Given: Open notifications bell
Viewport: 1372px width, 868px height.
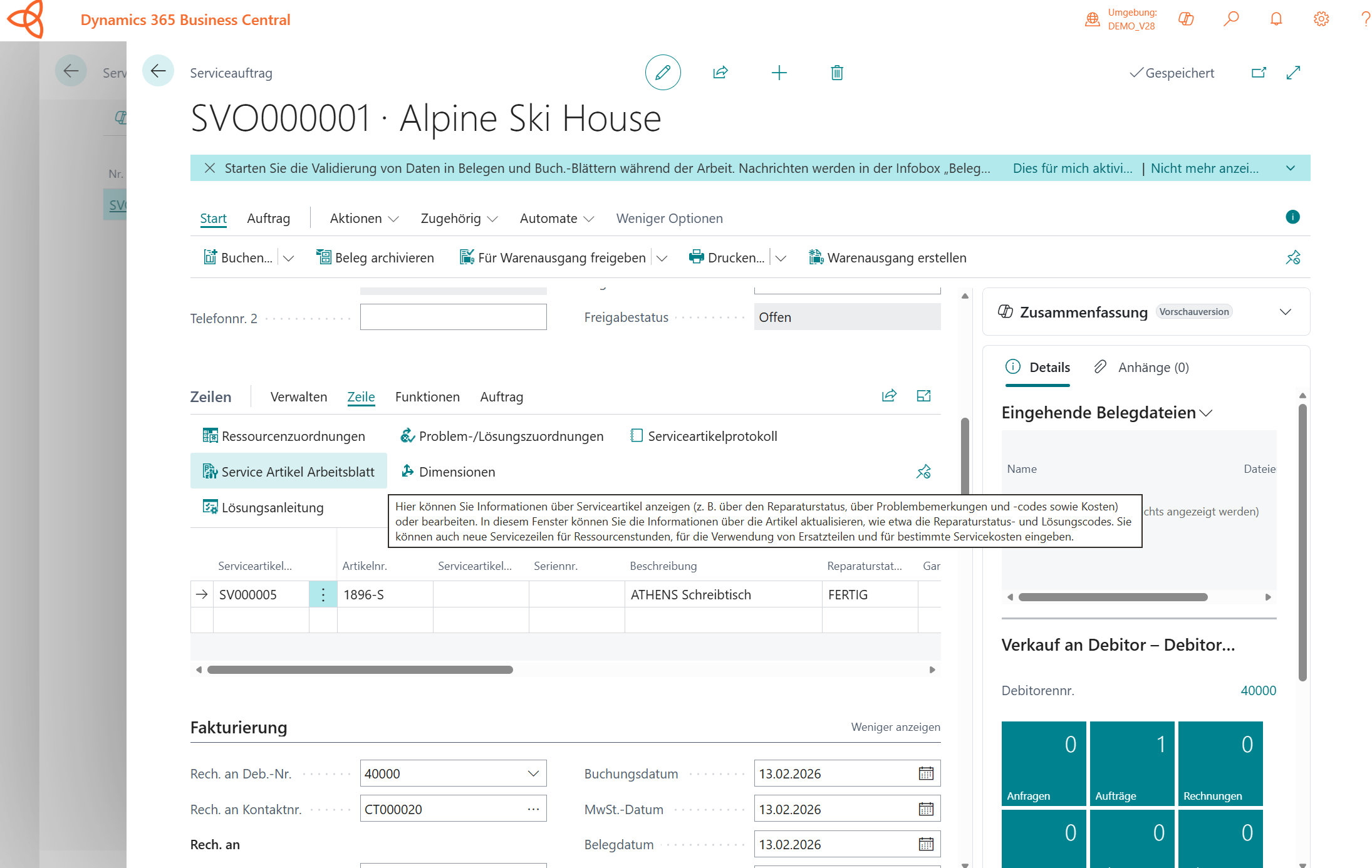Looking at the screenshot, I should click(1276, 19).
